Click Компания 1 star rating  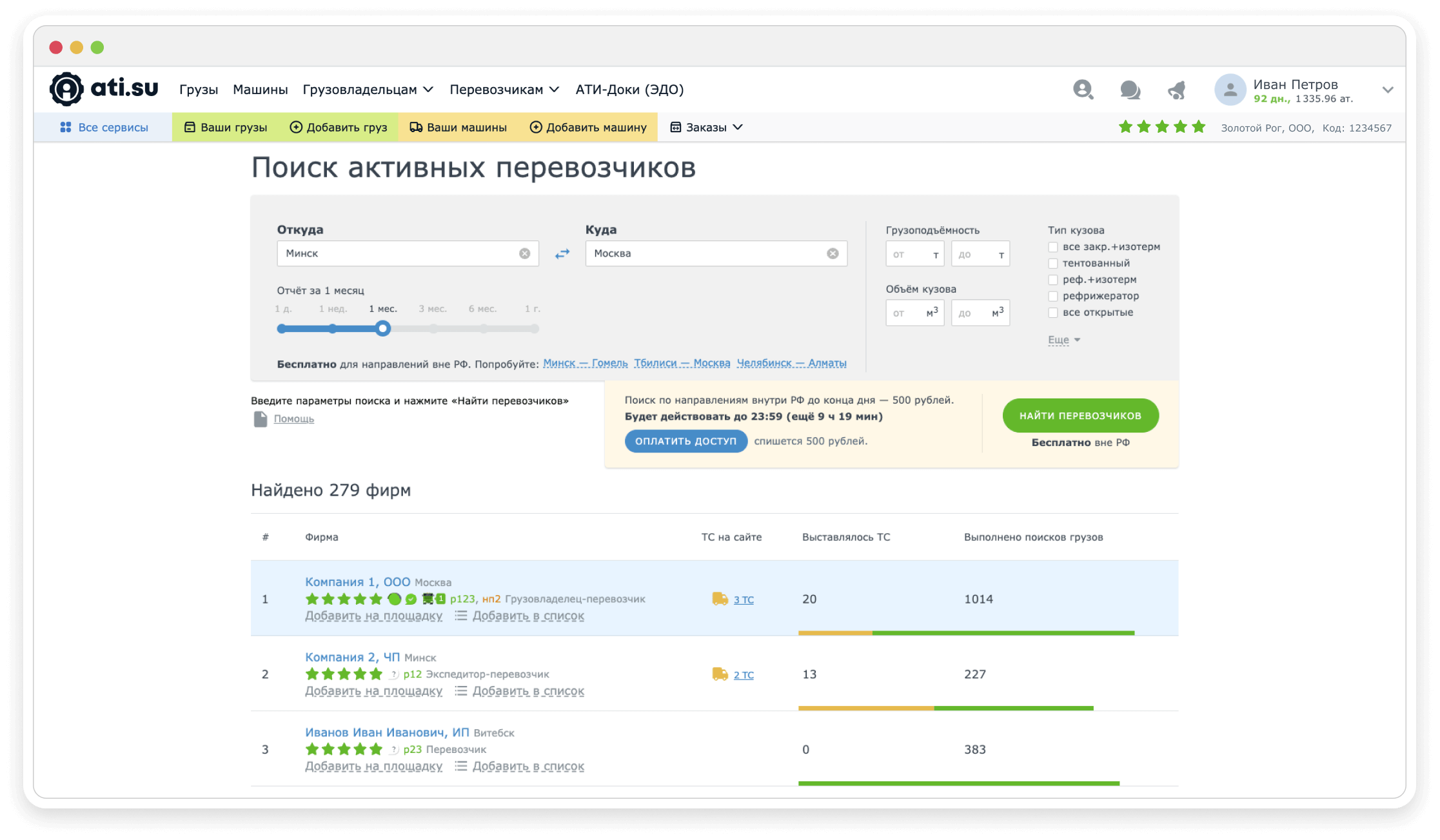point(344,599)
